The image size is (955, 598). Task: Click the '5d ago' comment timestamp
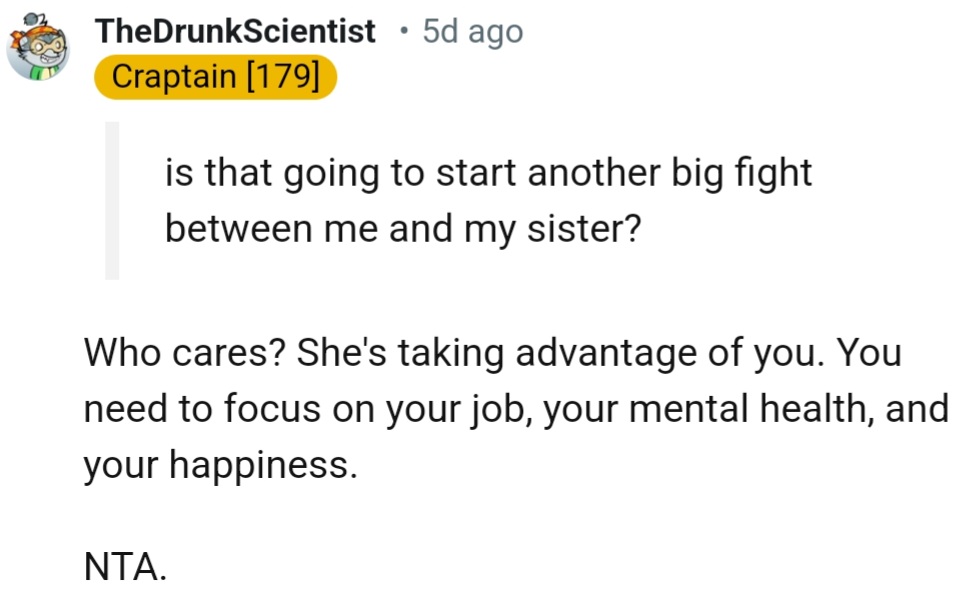tap(472, 31)
